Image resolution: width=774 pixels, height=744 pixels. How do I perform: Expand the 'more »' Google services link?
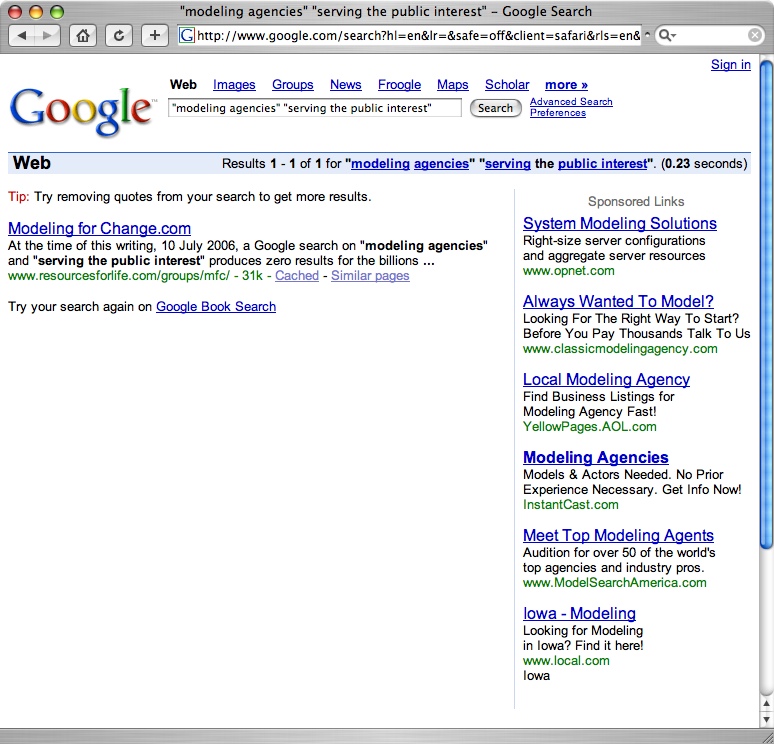566,85
